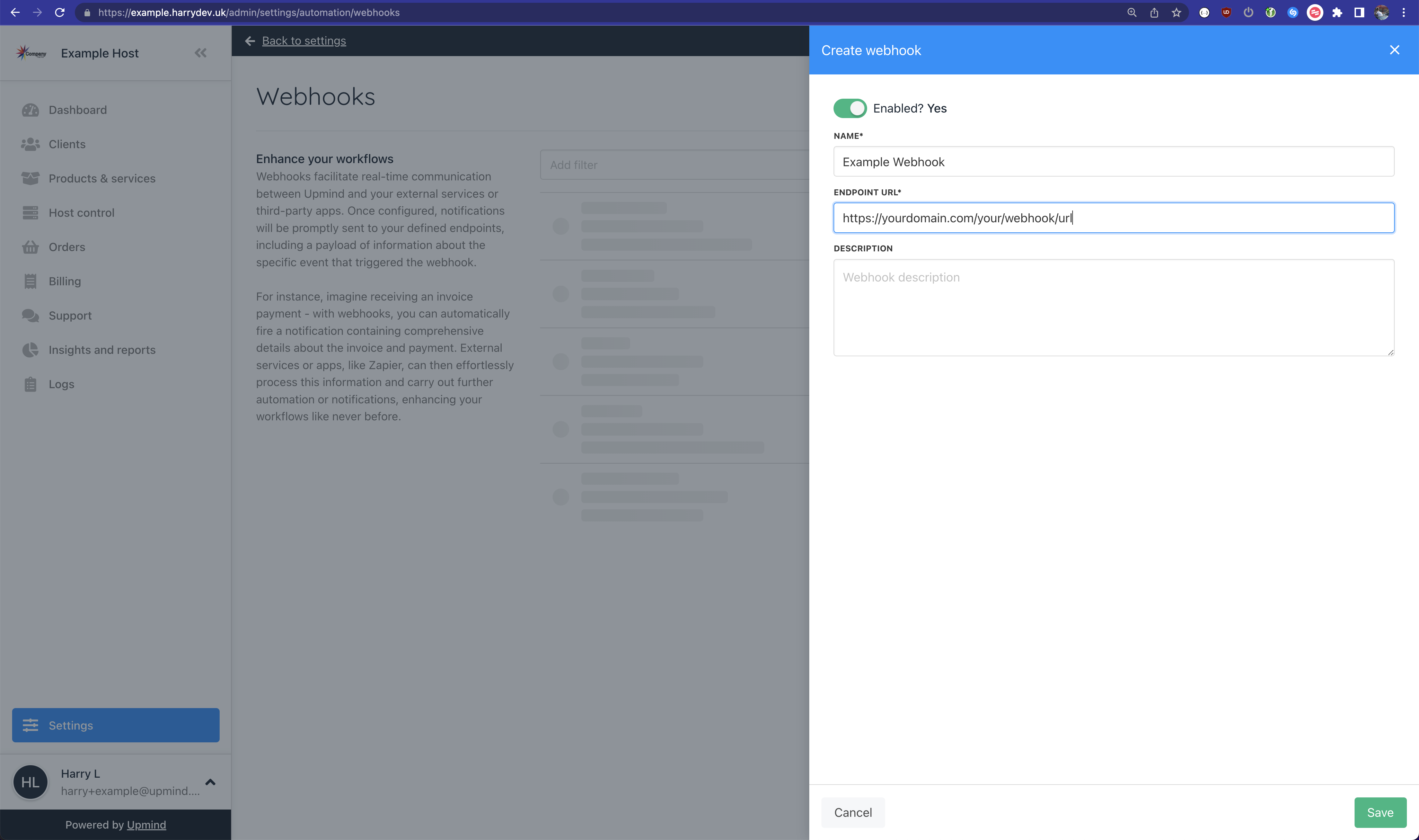
Task: Follow the Back to settings link
Action: pyautogui.click(x=303, y=41)
